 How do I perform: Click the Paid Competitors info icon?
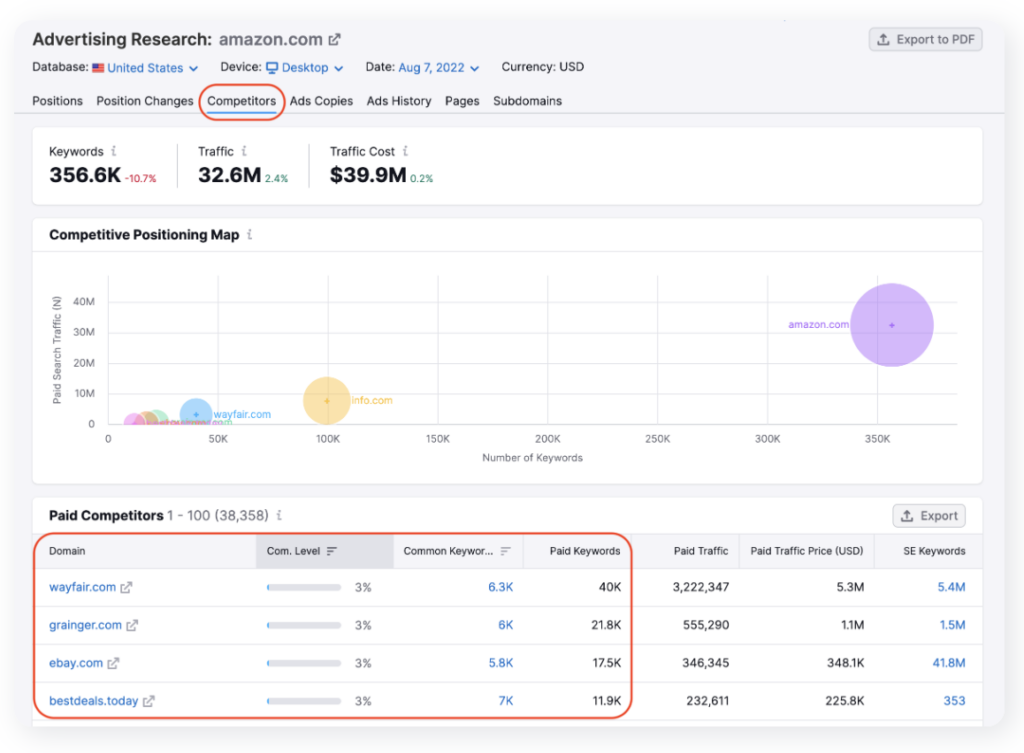279,515
